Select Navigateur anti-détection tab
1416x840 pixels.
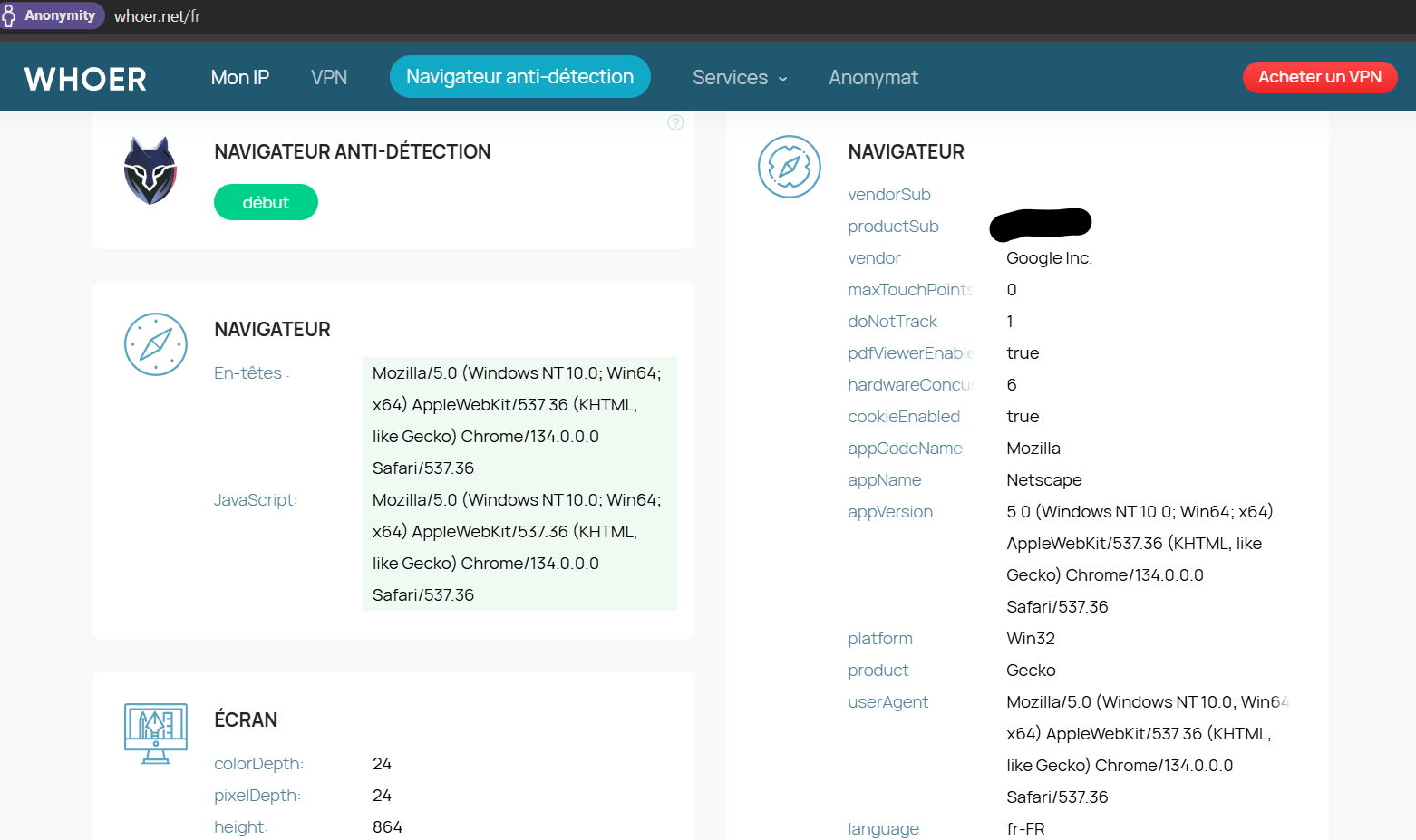pos(519,77)
